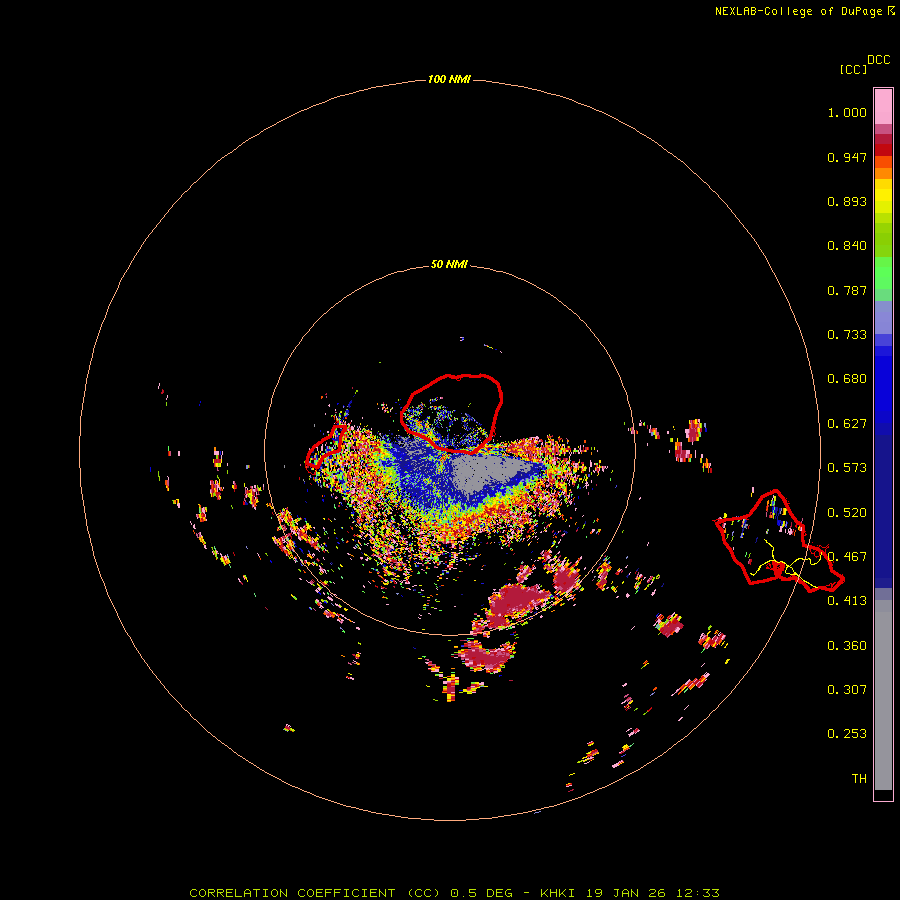900x900 pixels.
Task: Click the 0.253 scale value
Action: (847, 734)
